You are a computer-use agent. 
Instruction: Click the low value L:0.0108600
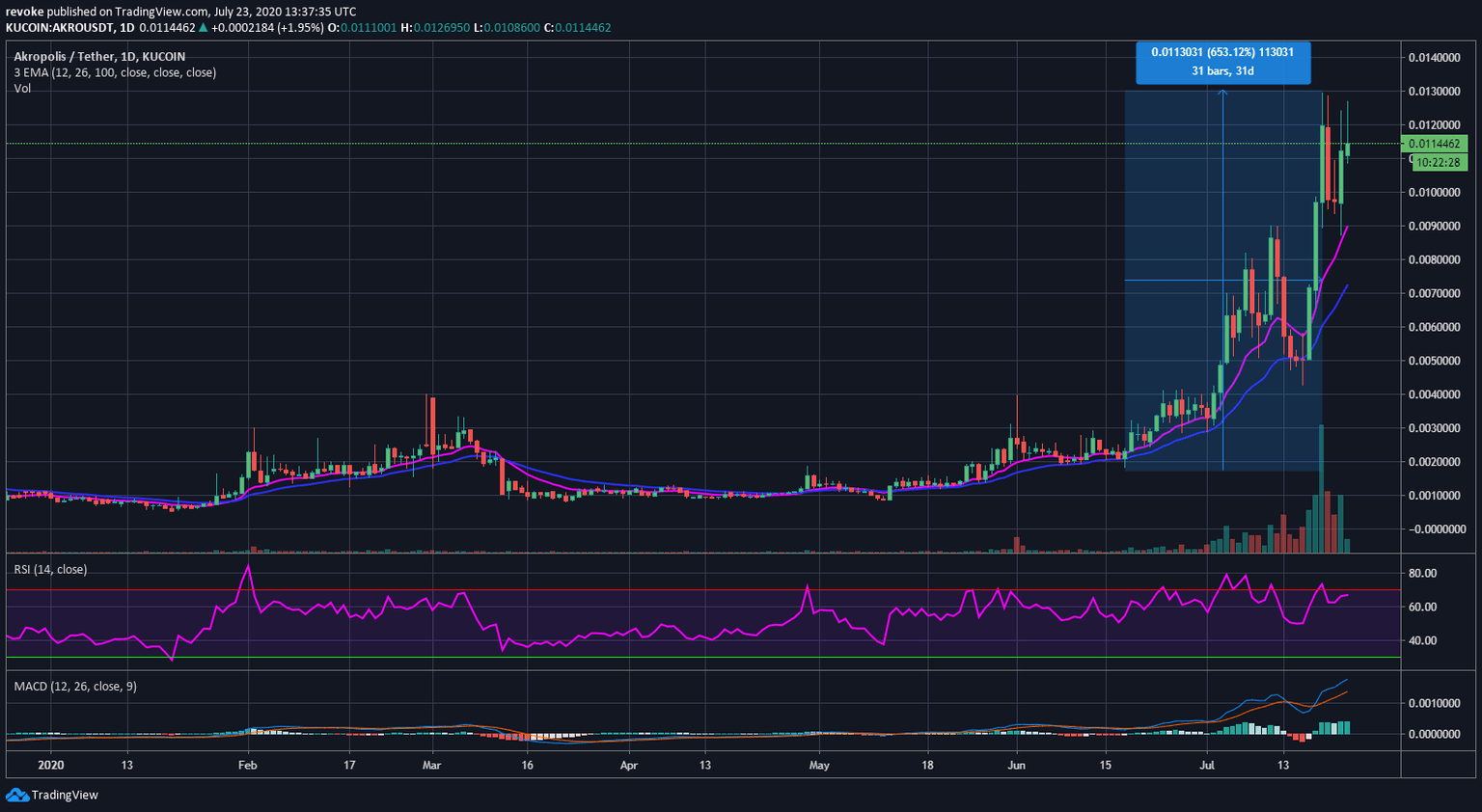(507, 27)
